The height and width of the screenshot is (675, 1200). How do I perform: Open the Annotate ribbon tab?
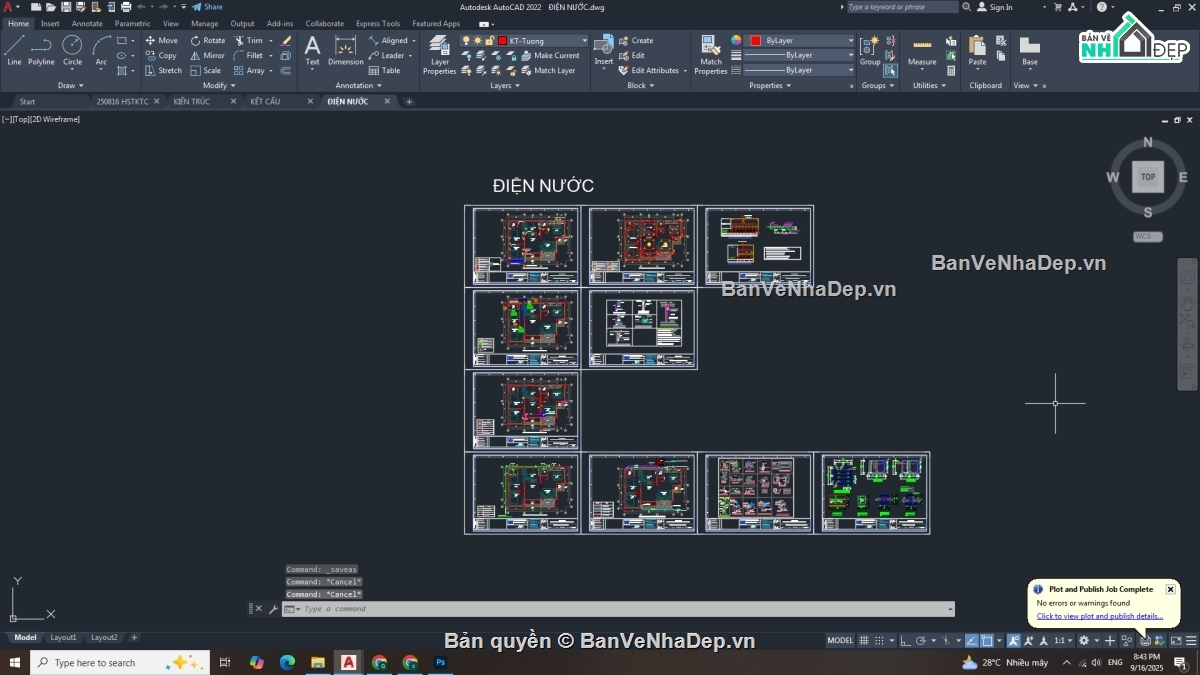click(x=87, y=23)
